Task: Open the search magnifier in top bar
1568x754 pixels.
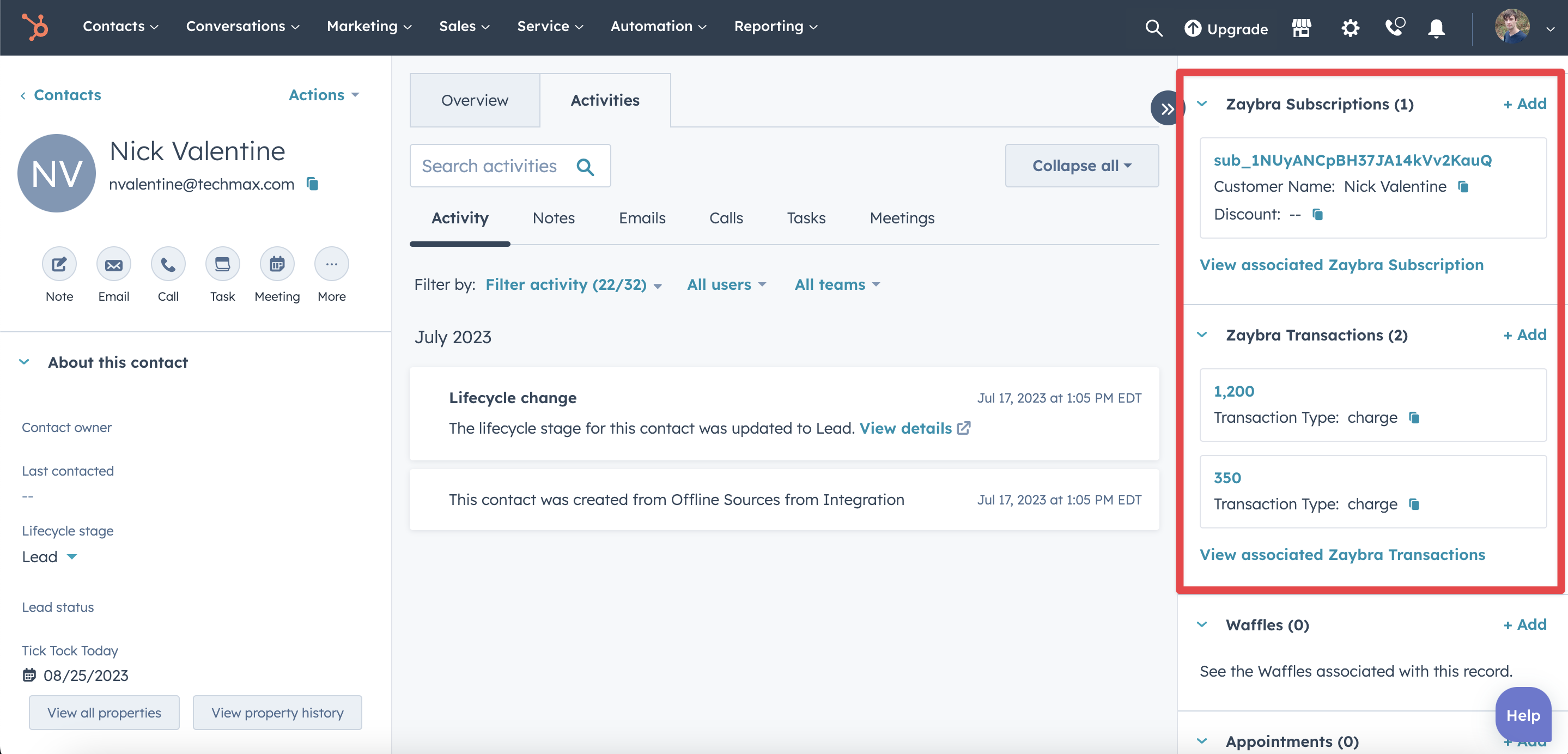Action: pos(1153,27)
